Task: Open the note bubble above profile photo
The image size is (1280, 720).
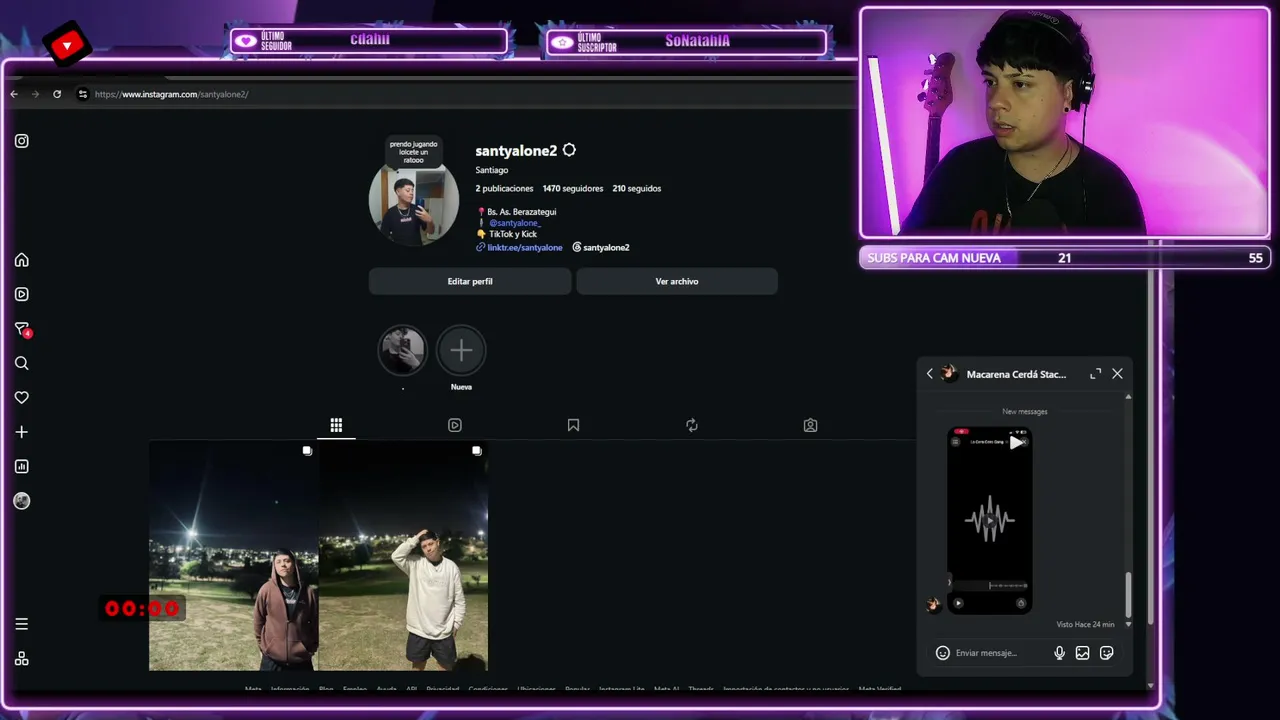Action: point(413,152)
